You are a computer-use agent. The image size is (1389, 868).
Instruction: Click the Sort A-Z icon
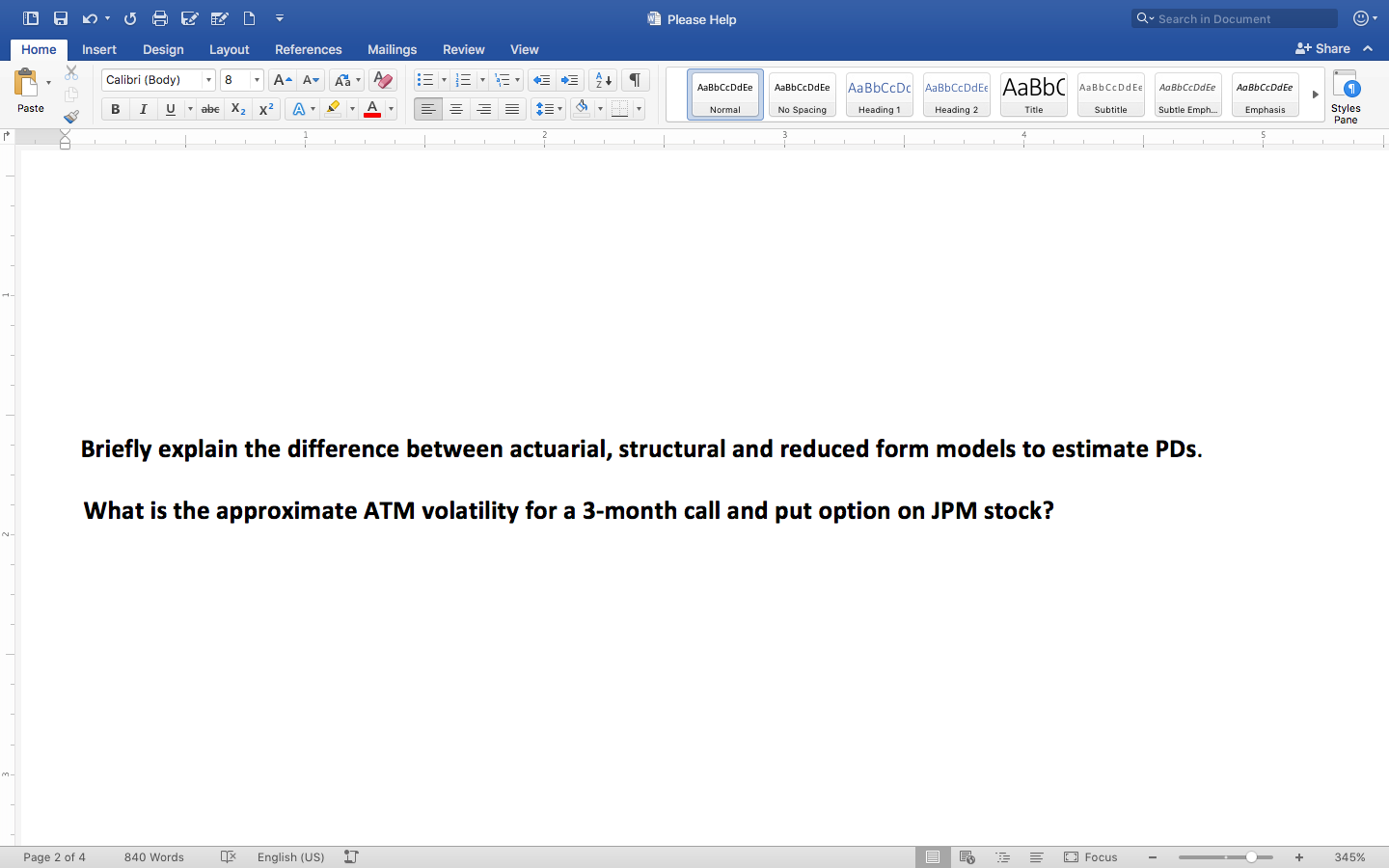click(603, 80)
